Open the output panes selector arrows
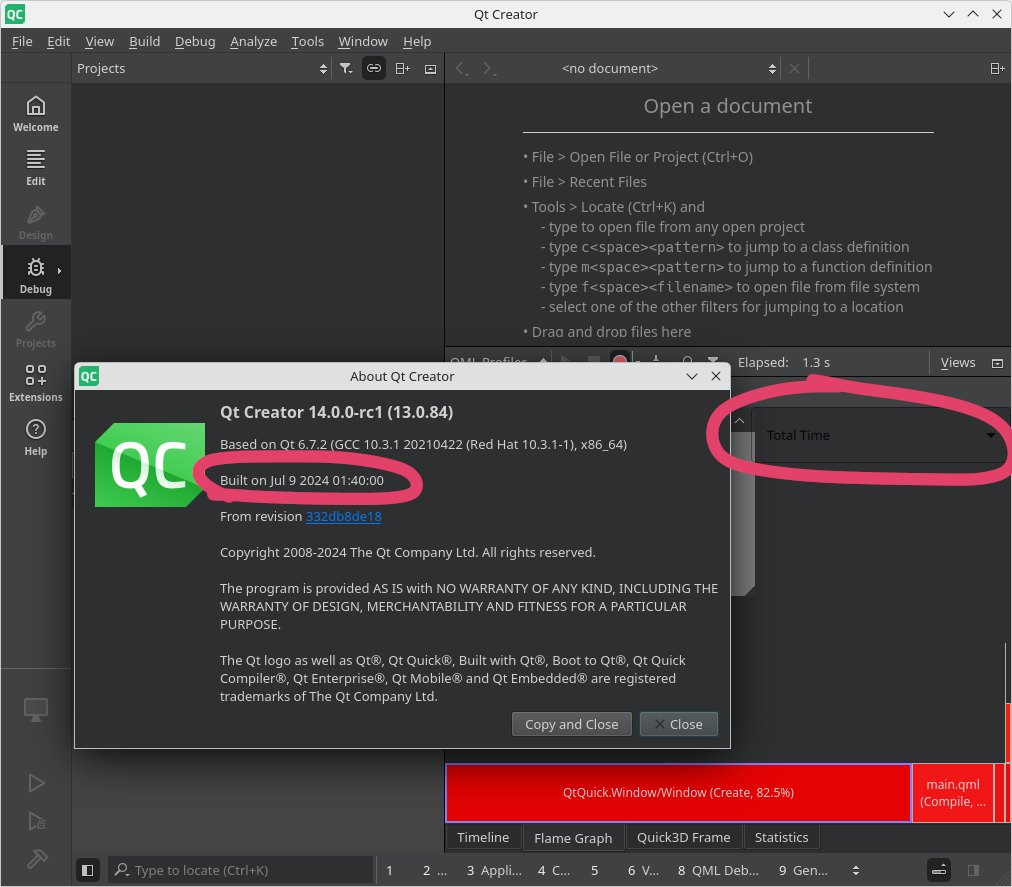Viewport: 1012px width, 887px height. tap(856, 870)
